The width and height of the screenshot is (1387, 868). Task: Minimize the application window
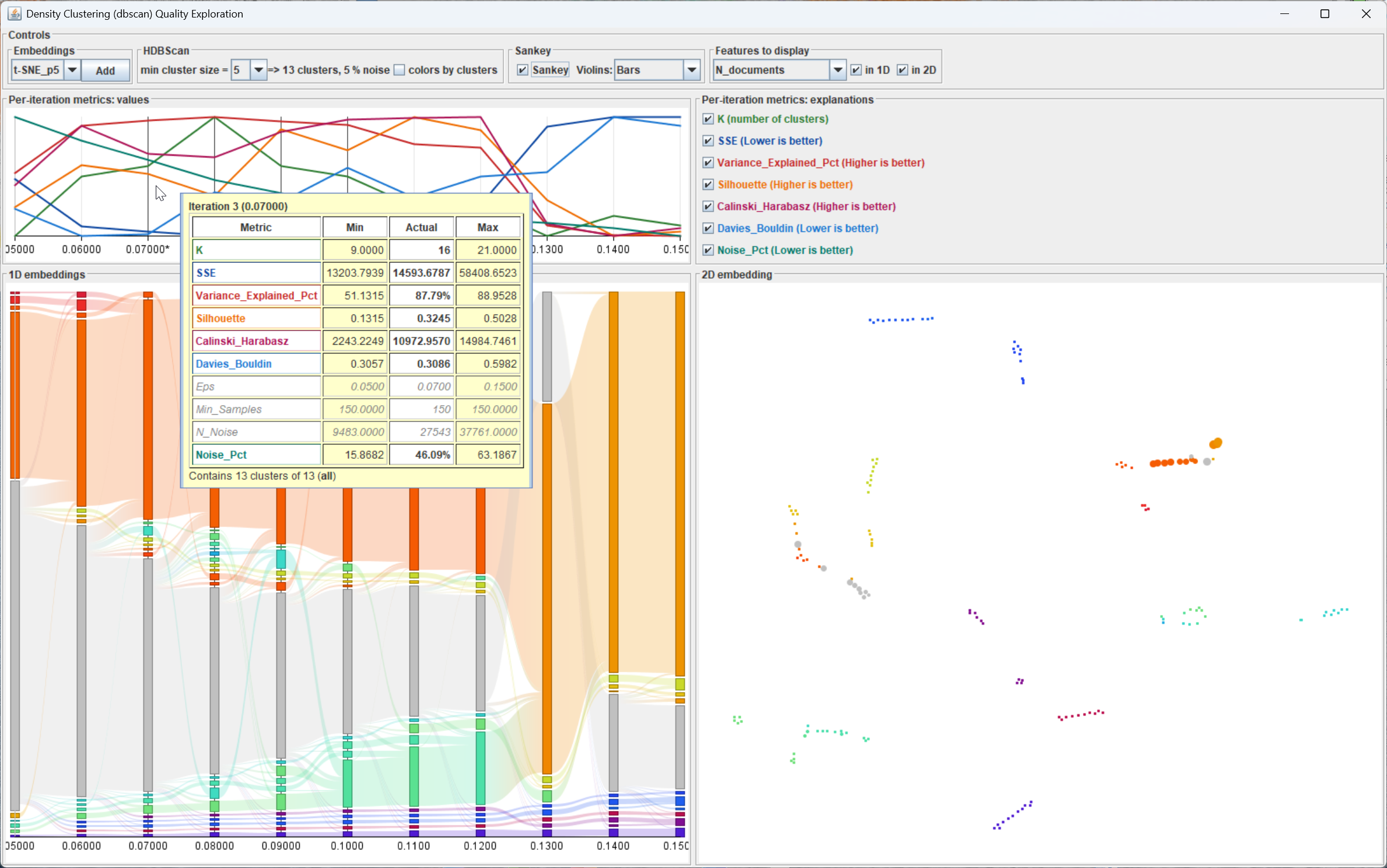pos(1284,13)
